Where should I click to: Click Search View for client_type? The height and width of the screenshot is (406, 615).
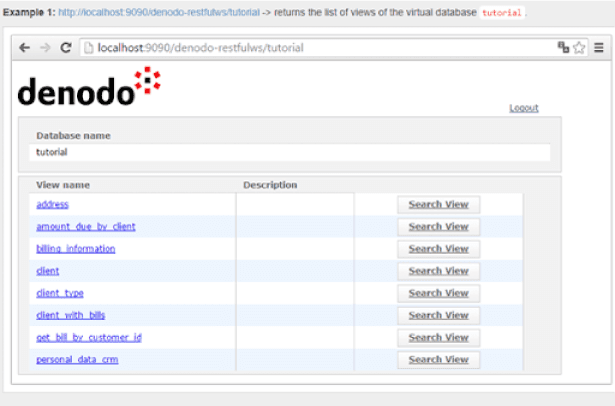[439, 293]
